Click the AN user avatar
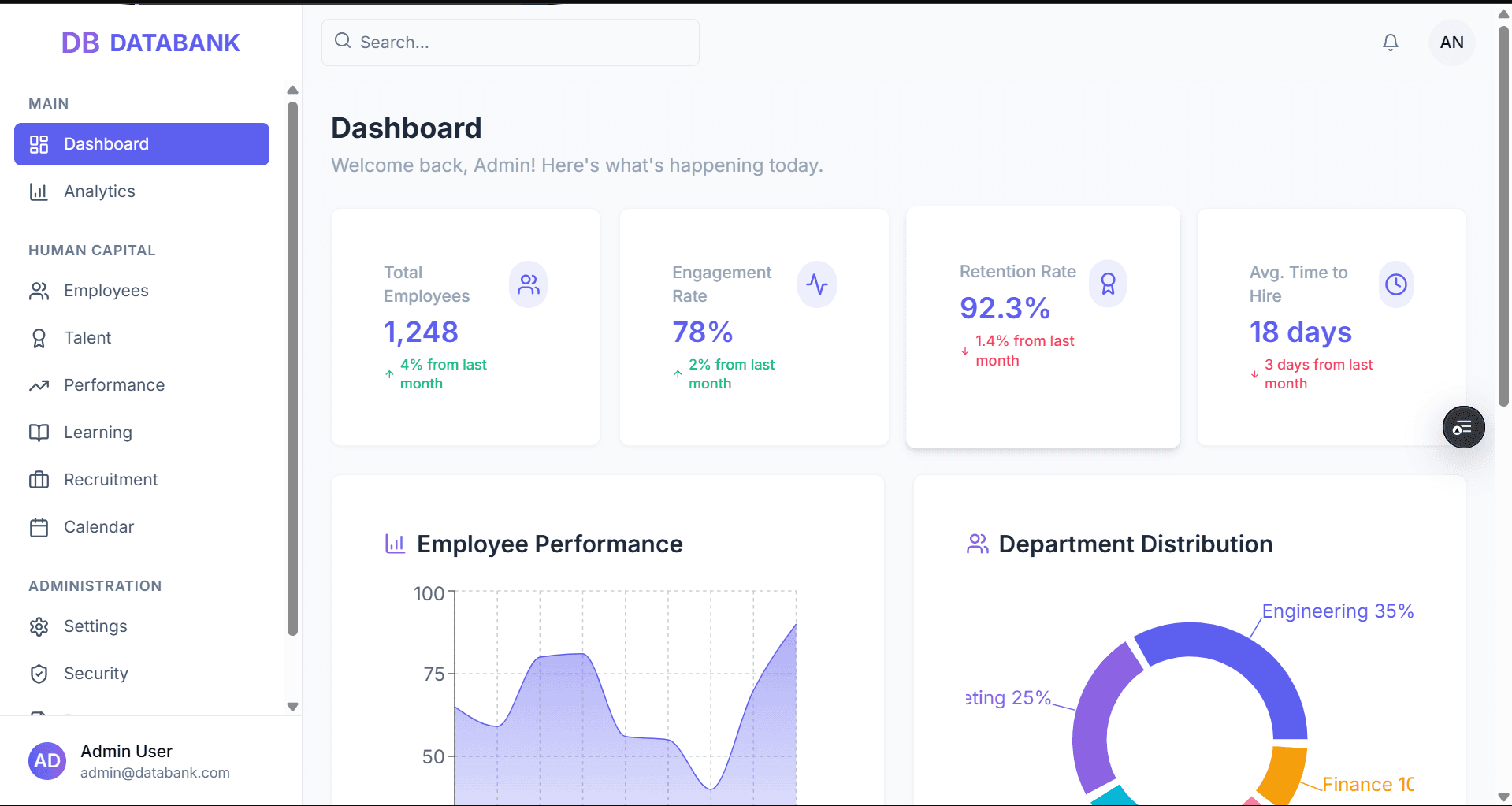The height and width of the screenshot is (806, 1512). point(1451,43)
